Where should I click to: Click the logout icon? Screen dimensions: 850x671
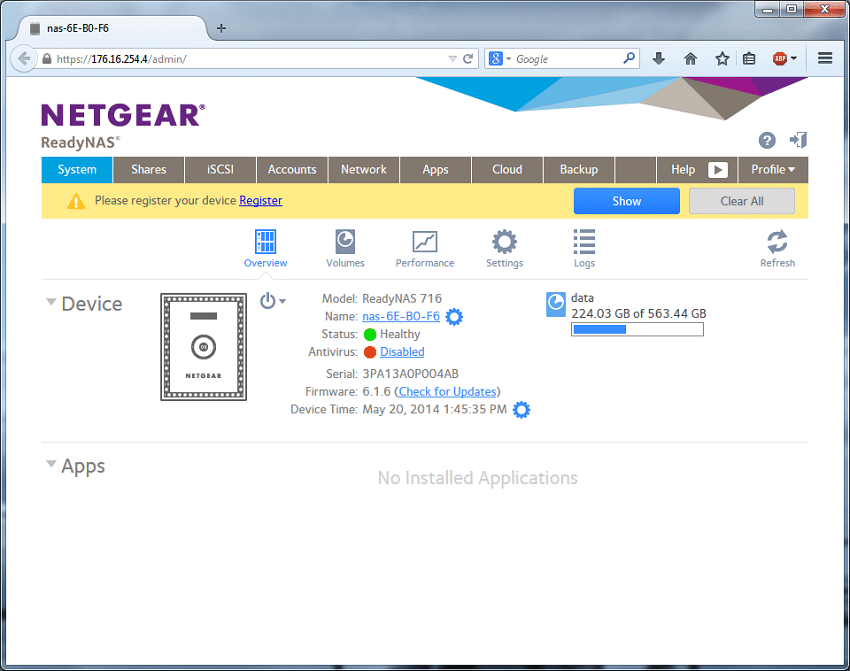click(798, 140)
